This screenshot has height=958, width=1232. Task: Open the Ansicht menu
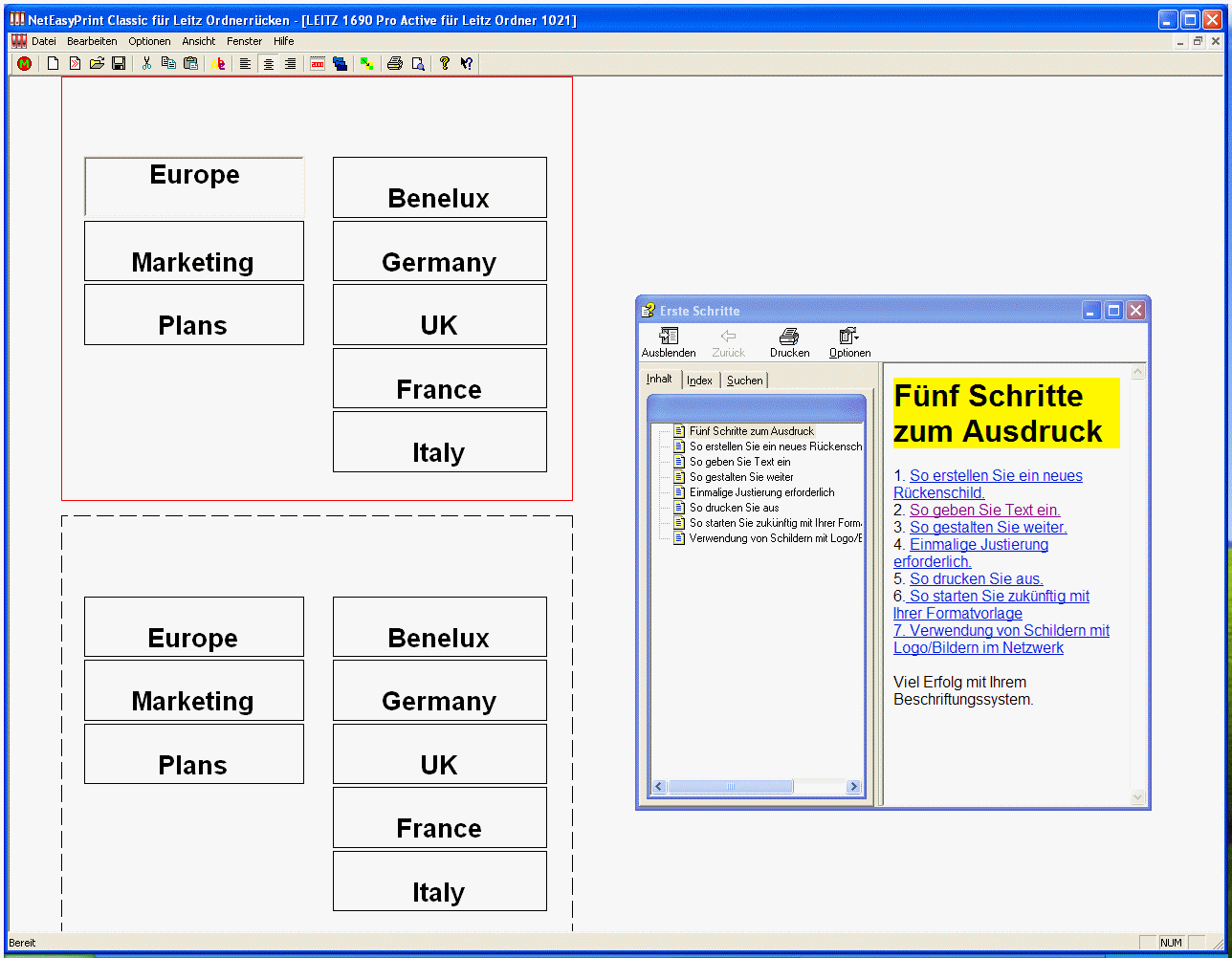coord(199,41)
